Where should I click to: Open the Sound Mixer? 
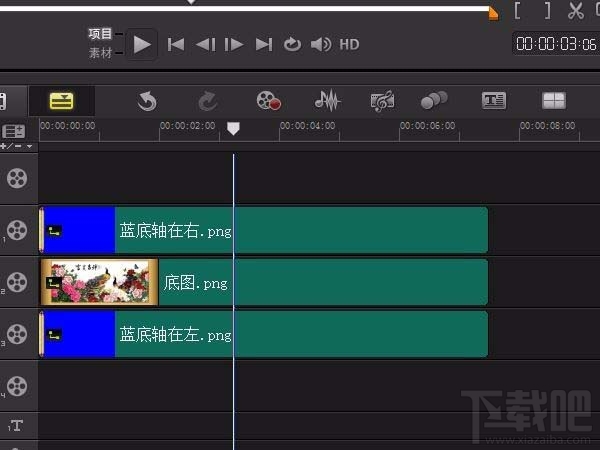[x=328, y=101]
